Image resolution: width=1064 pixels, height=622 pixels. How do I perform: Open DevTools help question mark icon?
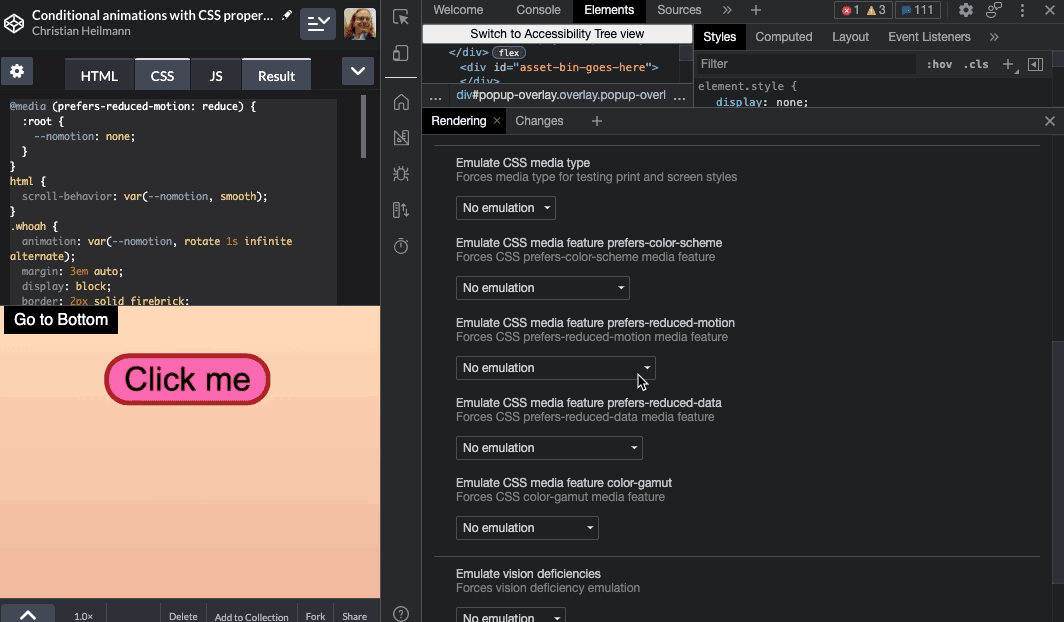click(x=401, y=614)
